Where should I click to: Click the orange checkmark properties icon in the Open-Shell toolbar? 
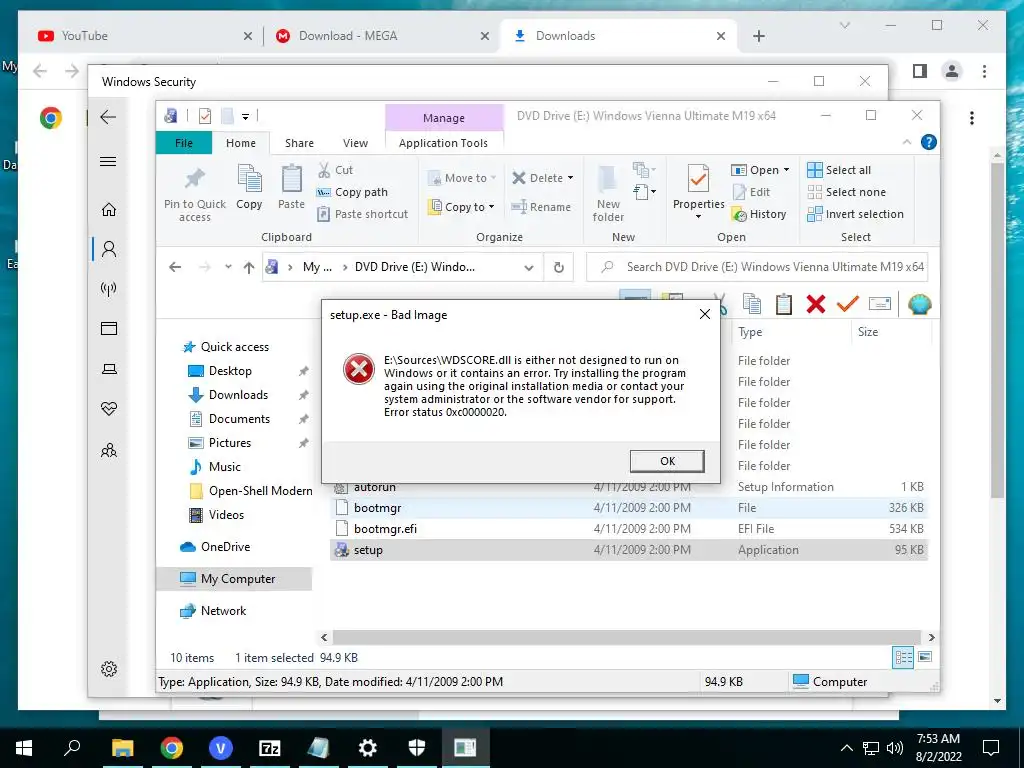pos(848,304)
